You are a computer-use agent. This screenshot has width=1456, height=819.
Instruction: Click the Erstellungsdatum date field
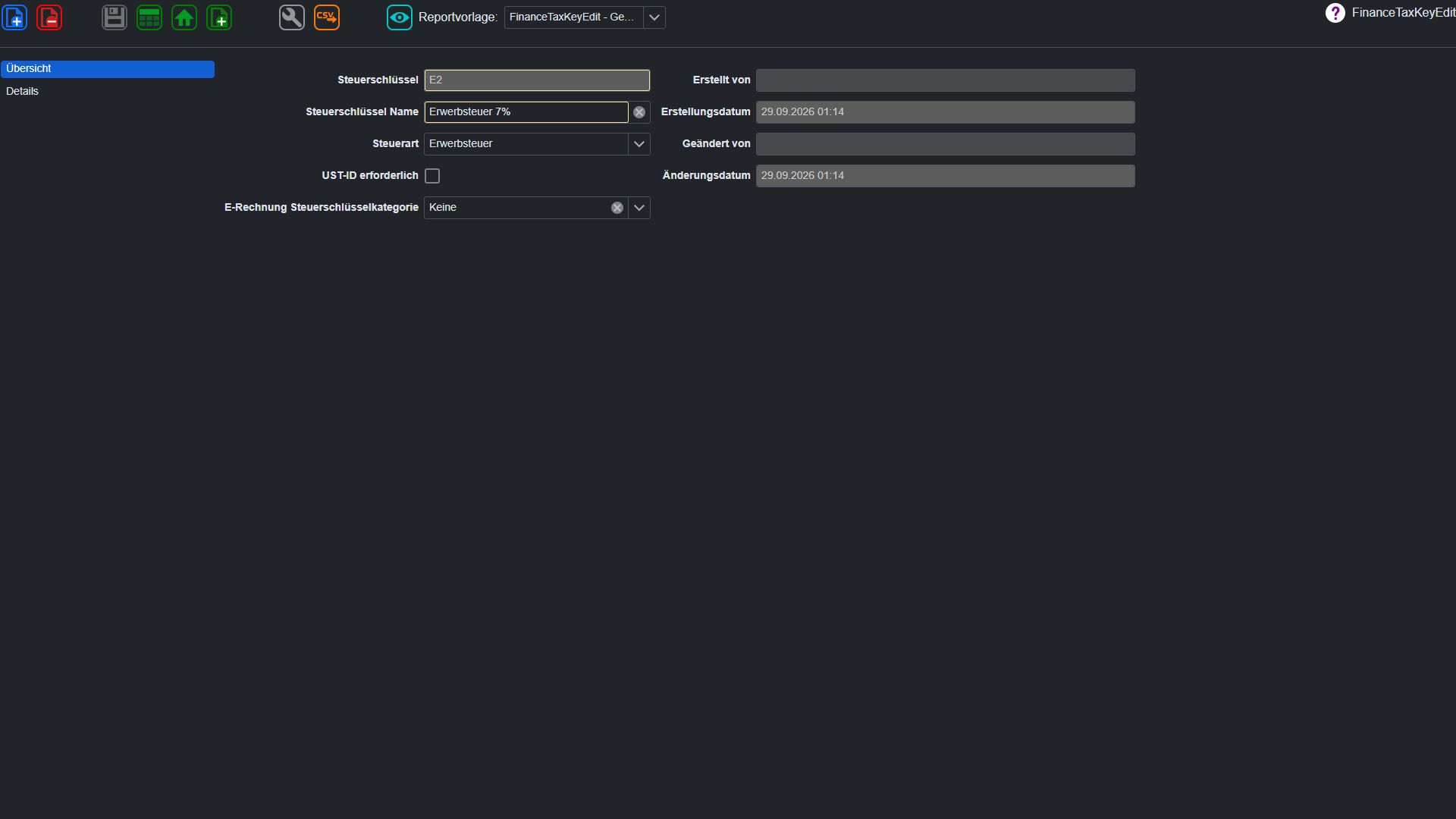pos(946,112)
